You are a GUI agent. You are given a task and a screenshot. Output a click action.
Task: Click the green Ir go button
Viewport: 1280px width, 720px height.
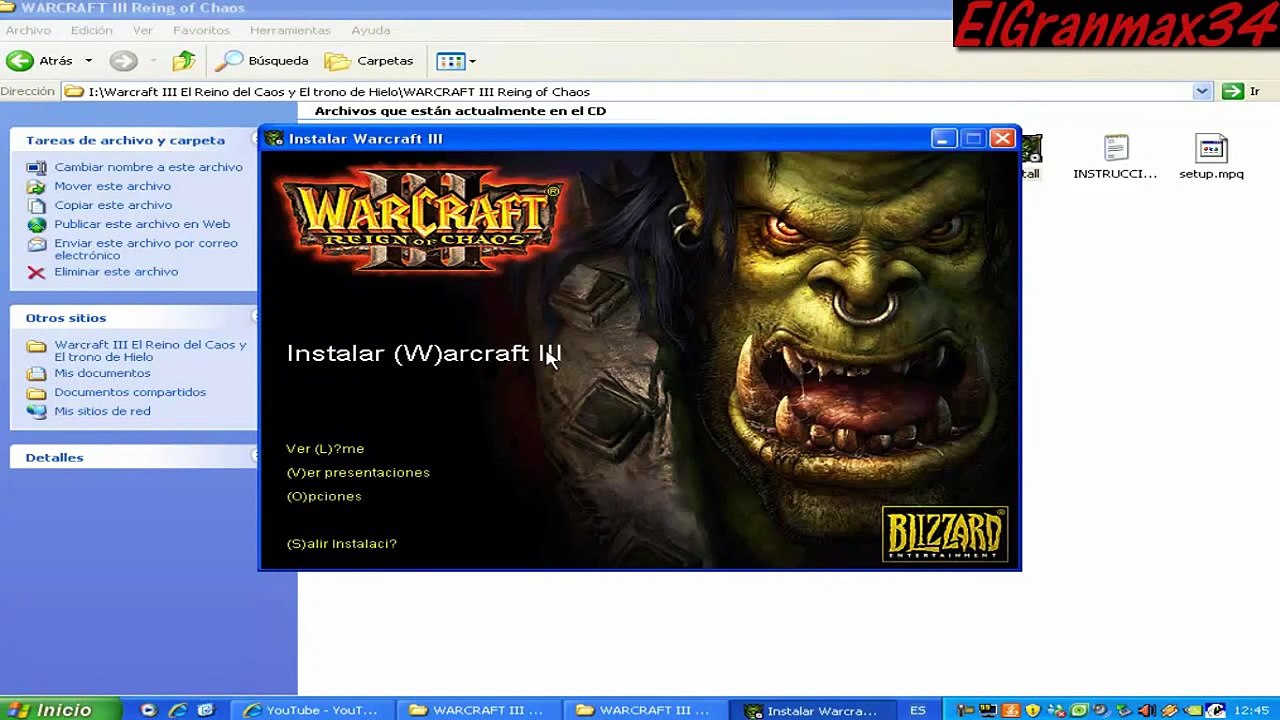tap(1241, 91)
